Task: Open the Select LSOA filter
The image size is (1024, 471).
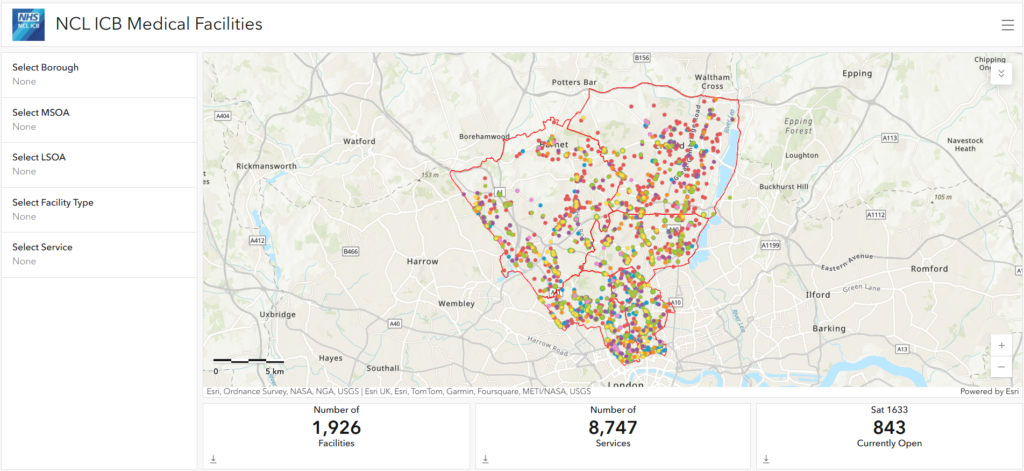Action: 99,165
